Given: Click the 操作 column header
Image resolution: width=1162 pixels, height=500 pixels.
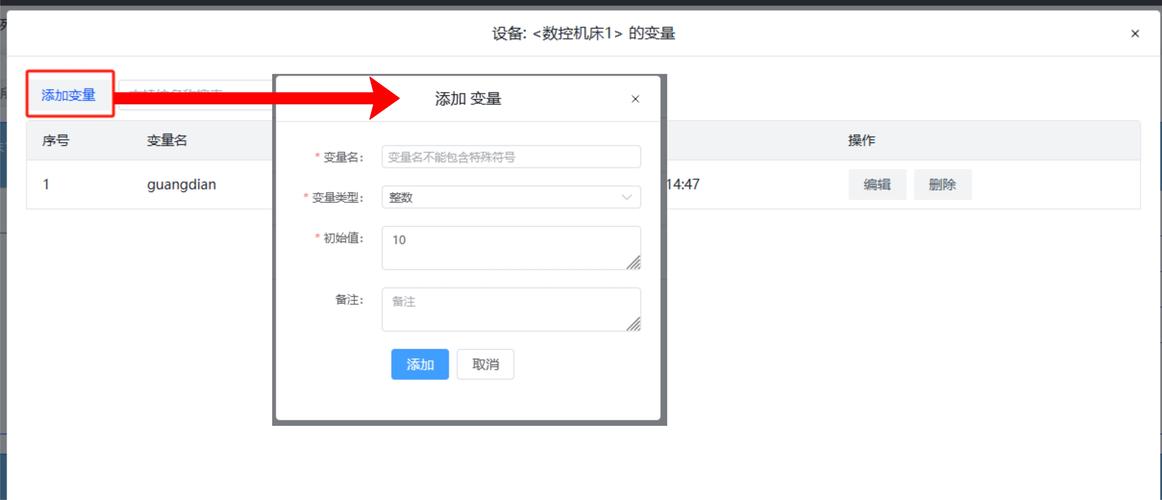Looking at the screenshot, I should coord(861,141).
